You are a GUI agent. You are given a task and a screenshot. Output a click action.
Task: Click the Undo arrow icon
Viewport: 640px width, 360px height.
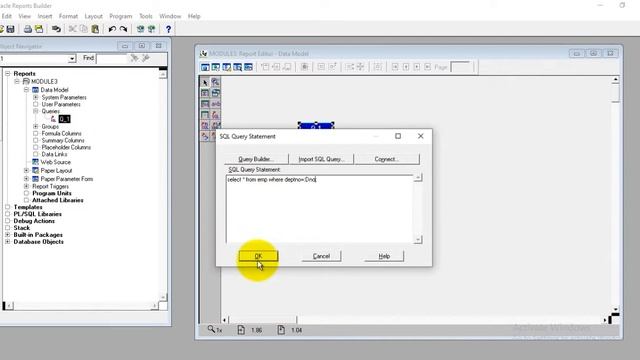(x=112, y=29)
